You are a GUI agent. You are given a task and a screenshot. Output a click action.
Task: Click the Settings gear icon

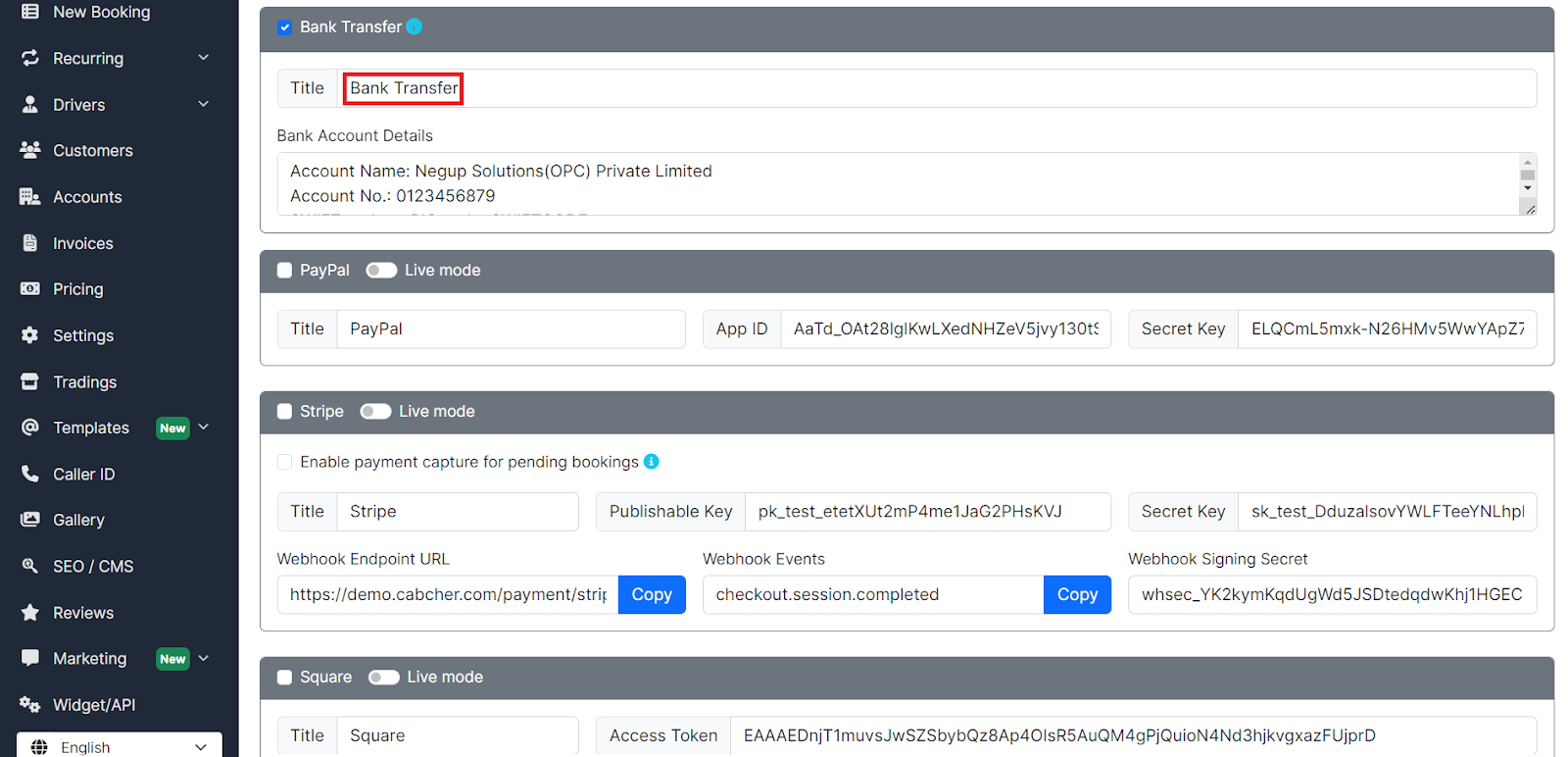pyautogui.click(x=30, y=334)
